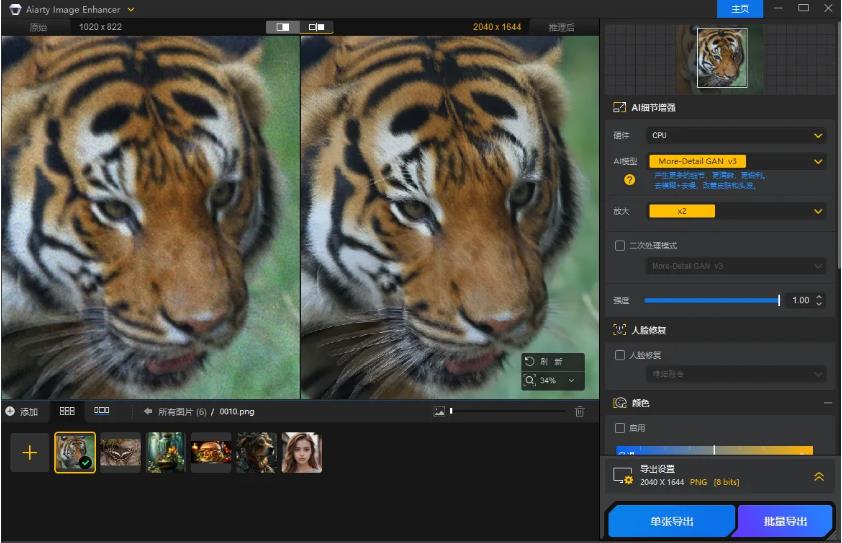
Task: Click the green check badge on tiger thumbnail
Action: [x=85, y=462]
